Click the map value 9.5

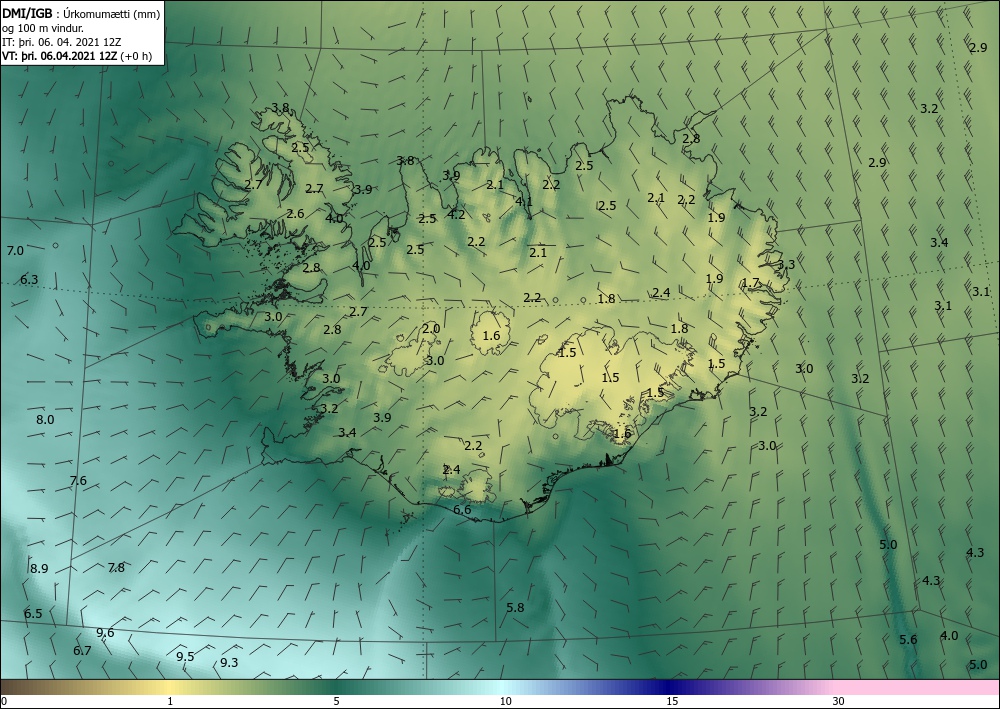(x=185, y=656)
